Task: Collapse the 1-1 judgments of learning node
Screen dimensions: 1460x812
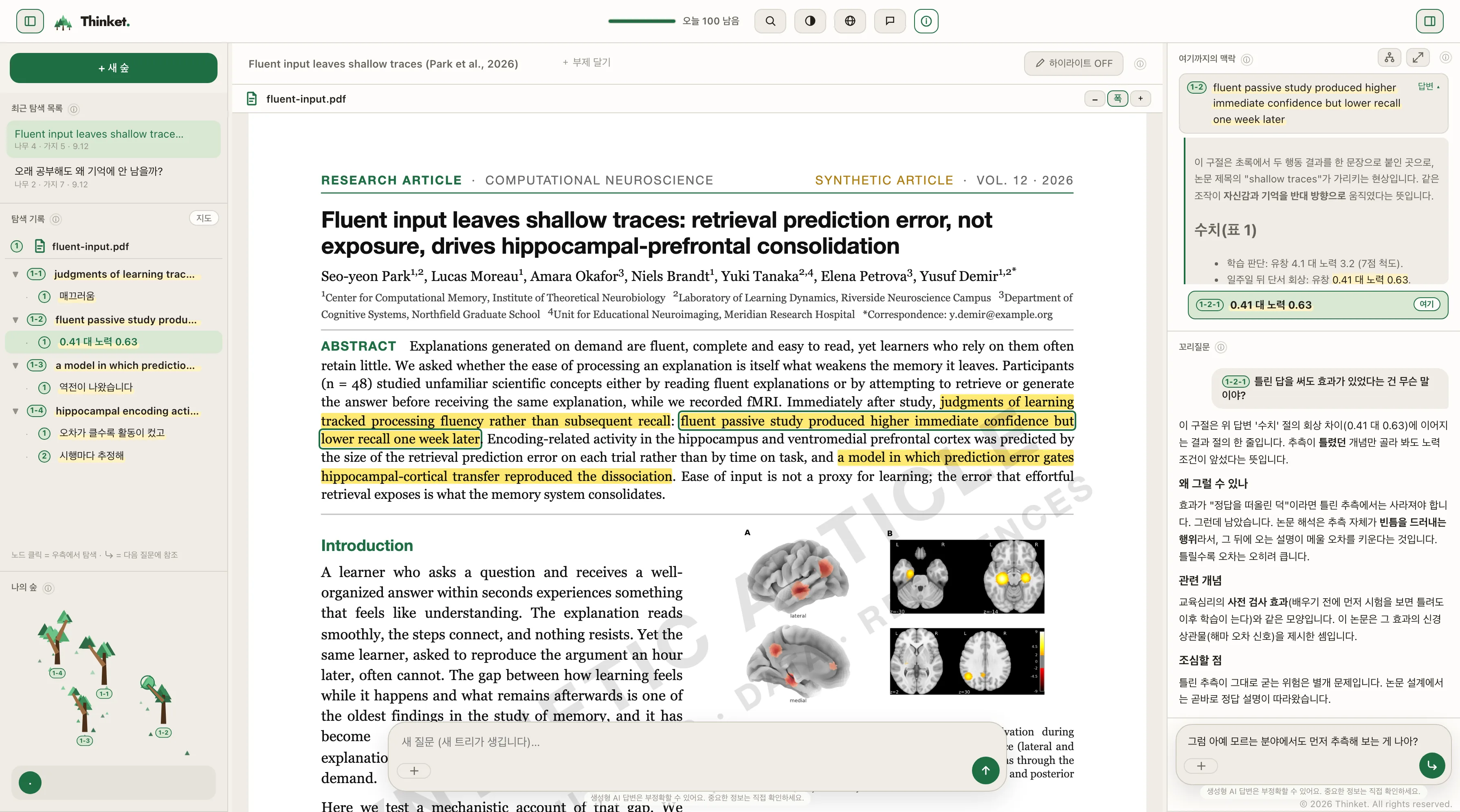Action: [15, 274]
